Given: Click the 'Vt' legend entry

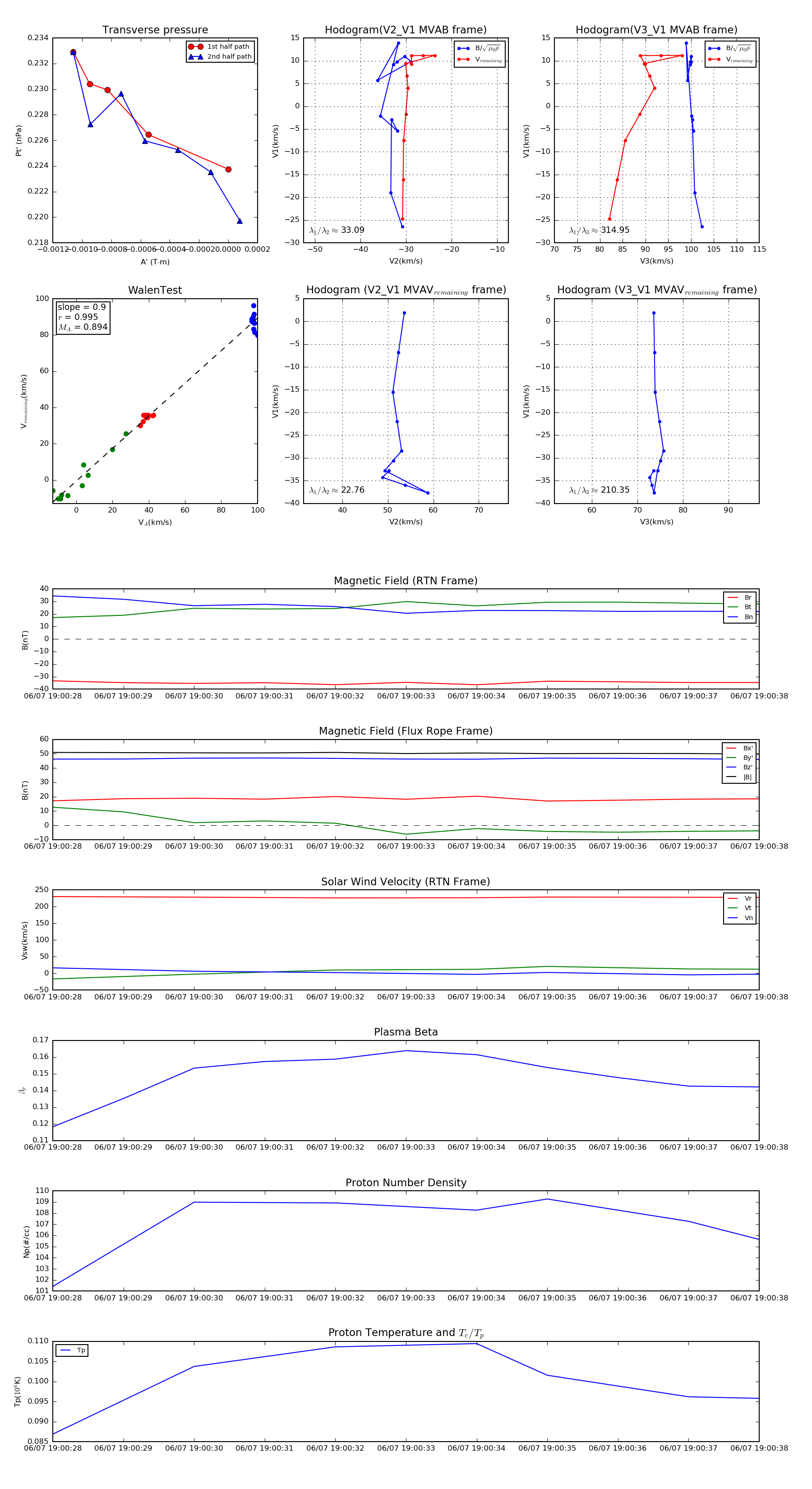Looking at the screenshot, I should 740,908.
